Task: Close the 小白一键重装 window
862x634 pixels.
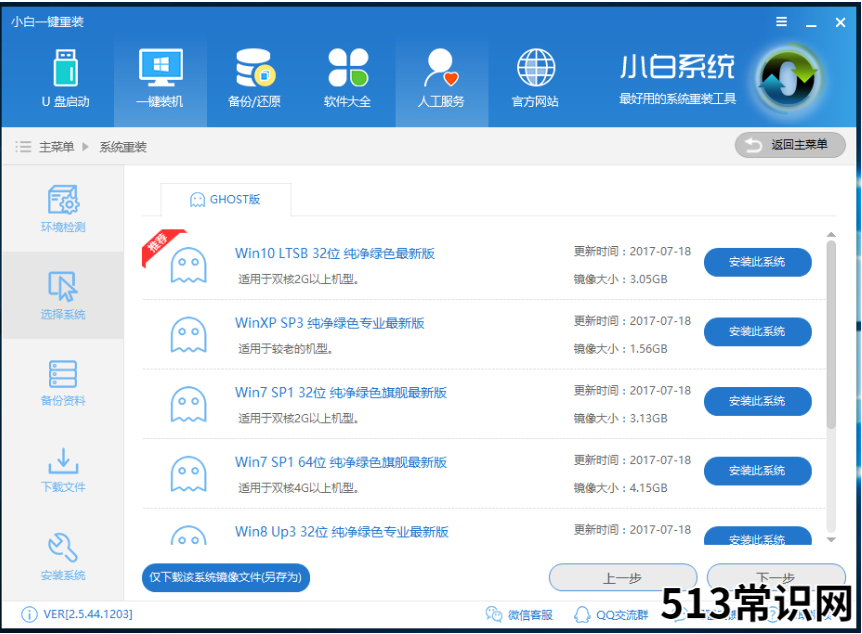Action: [840, 23]
